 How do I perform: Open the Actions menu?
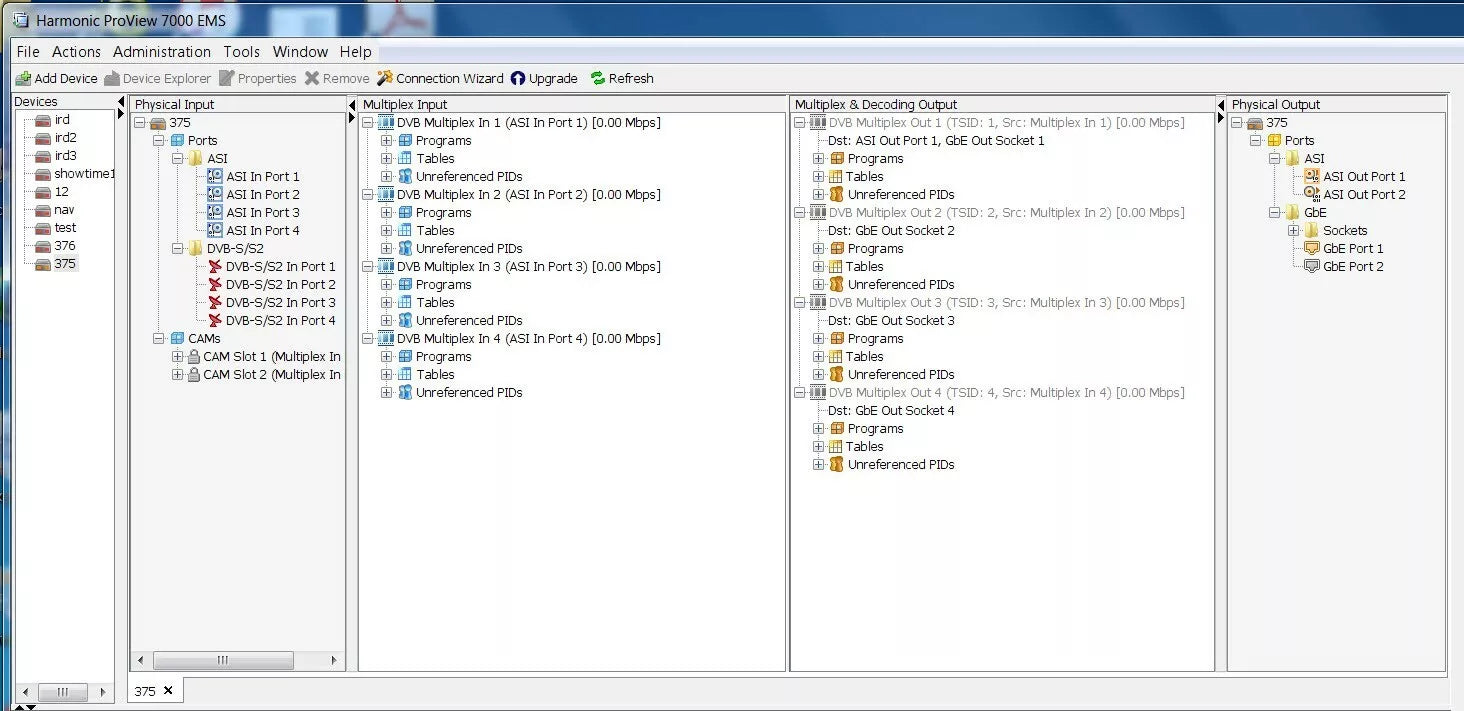[76, 51]
